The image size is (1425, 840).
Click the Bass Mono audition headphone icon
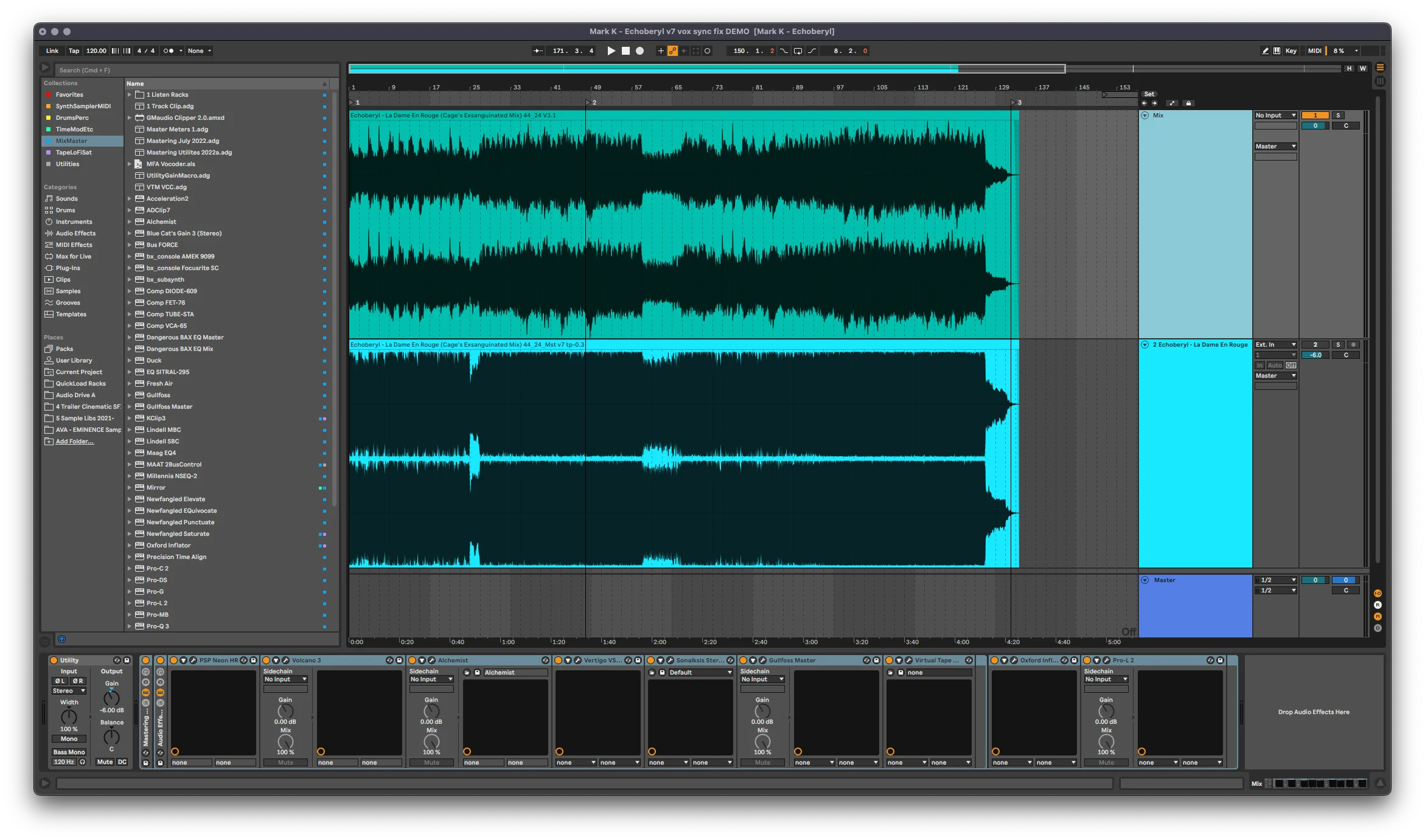83,762
